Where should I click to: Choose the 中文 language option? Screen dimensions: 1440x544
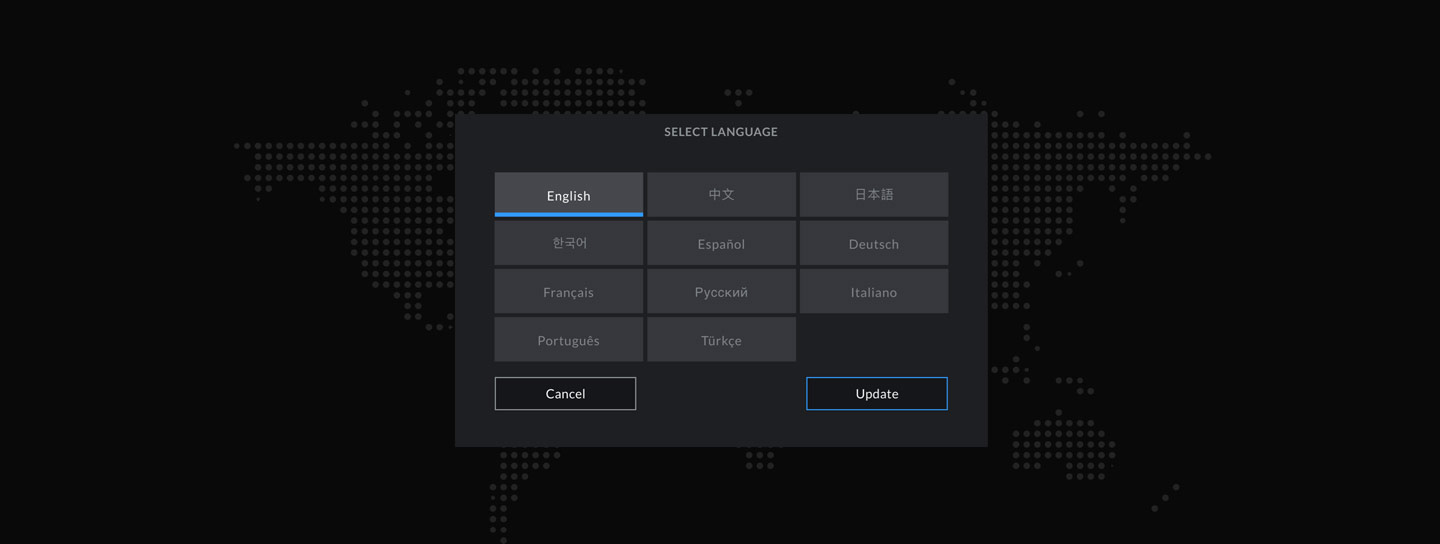pyautogui.click(x=721, y=194)
